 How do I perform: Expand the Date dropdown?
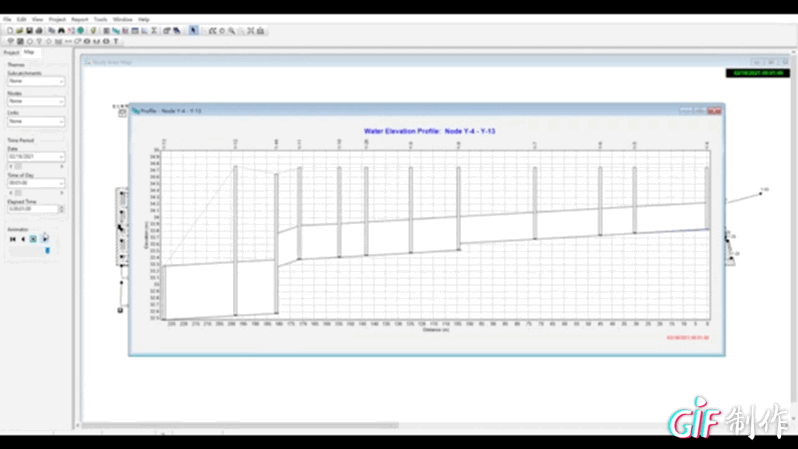pyautogui.click(x=61, y=157)
